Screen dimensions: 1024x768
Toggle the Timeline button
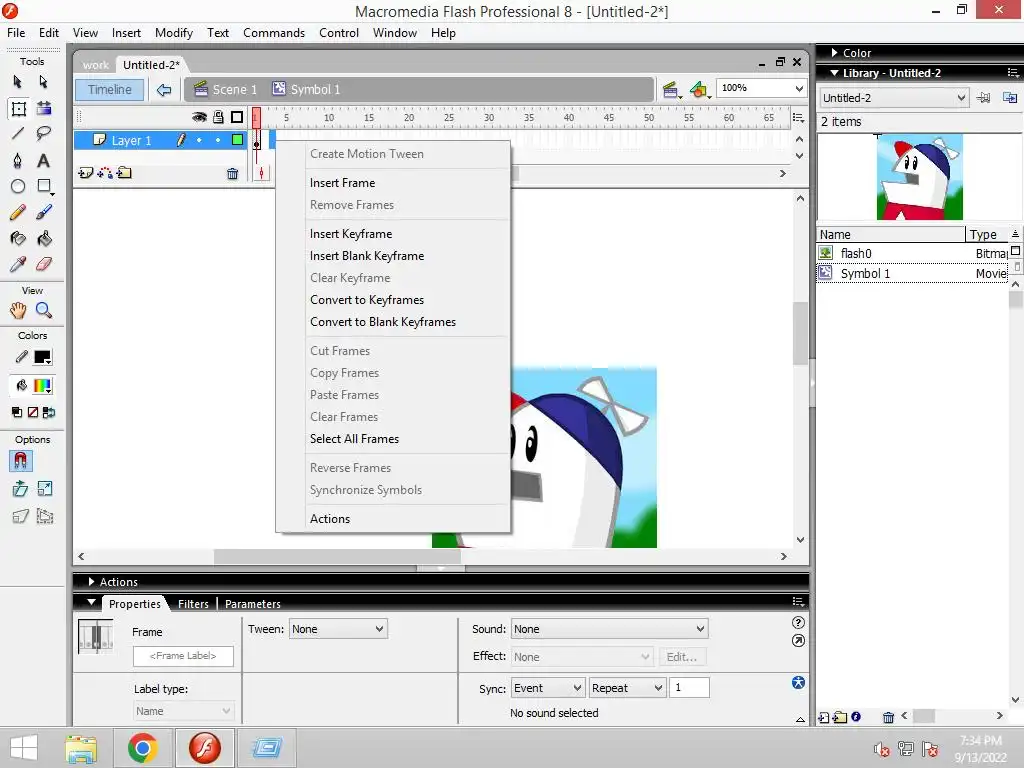(110, 89)
